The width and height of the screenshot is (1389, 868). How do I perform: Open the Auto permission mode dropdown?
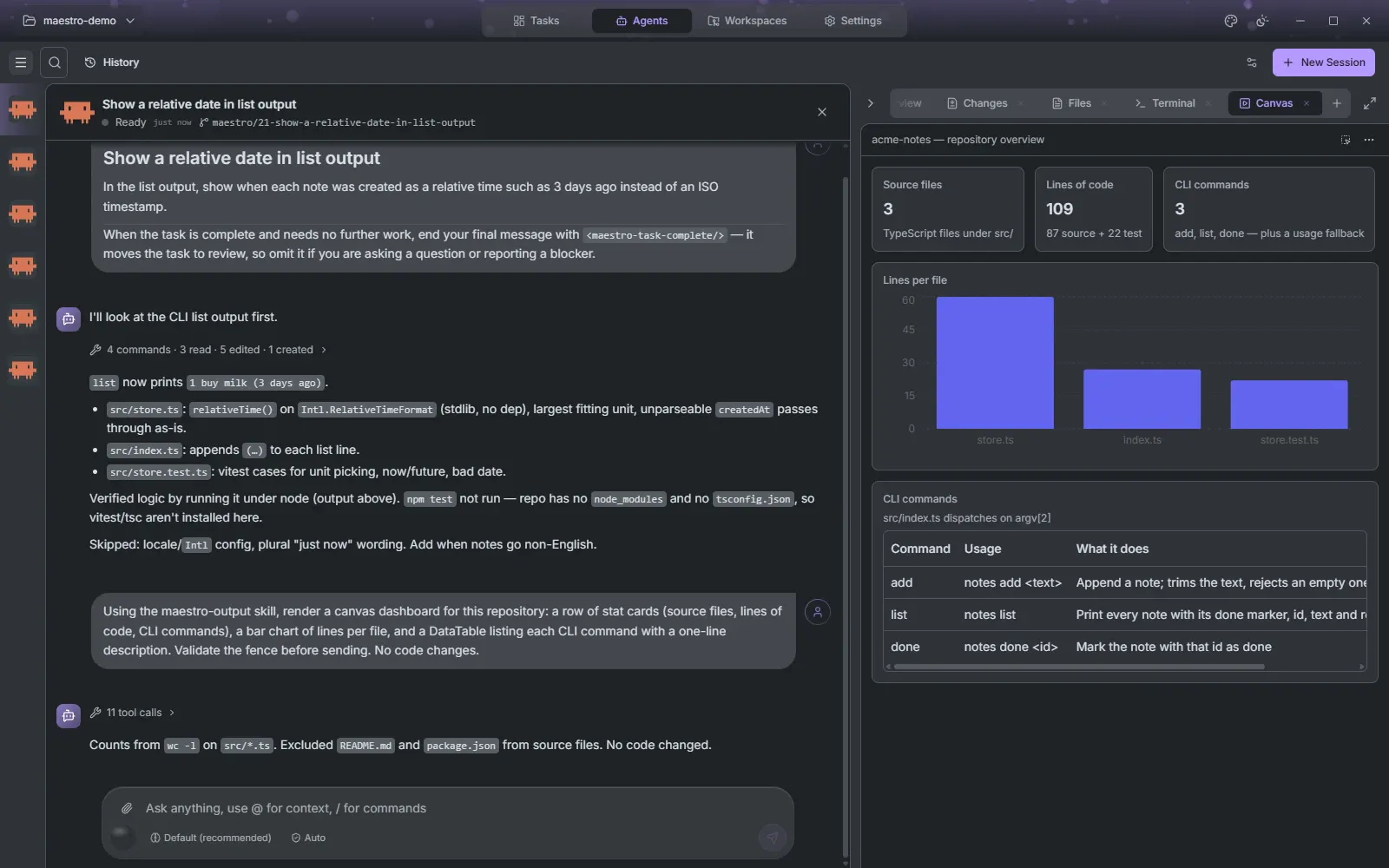[x=309, y=838]
